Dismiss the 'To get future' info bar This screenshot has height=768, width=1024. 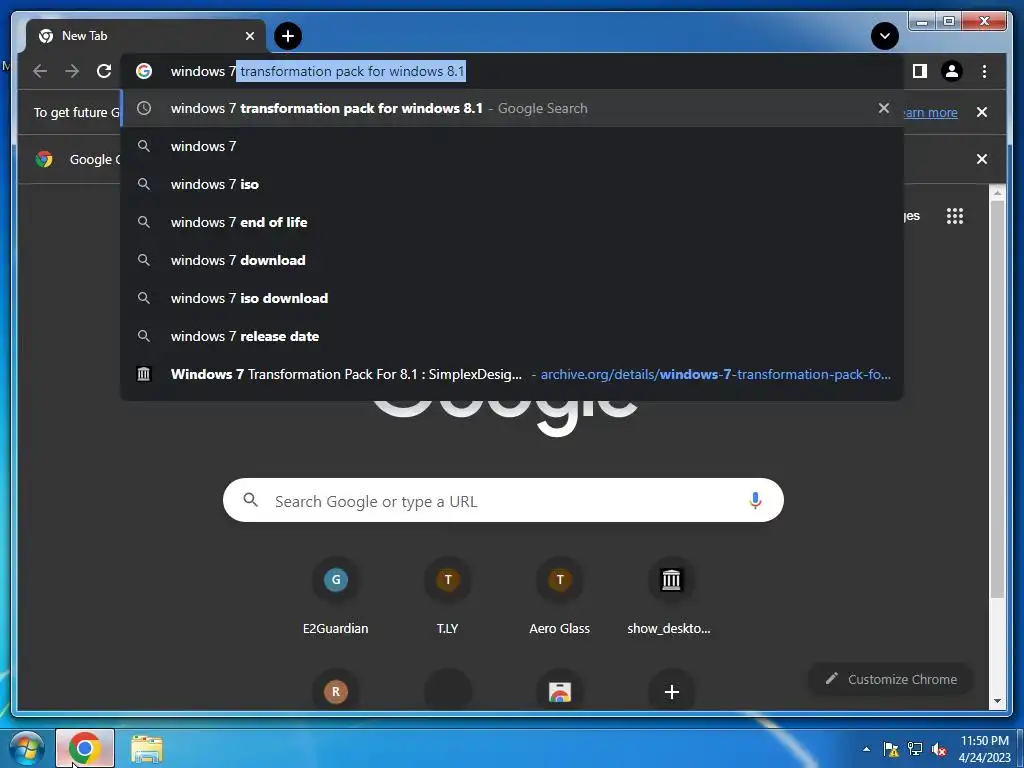coord(982,112)
